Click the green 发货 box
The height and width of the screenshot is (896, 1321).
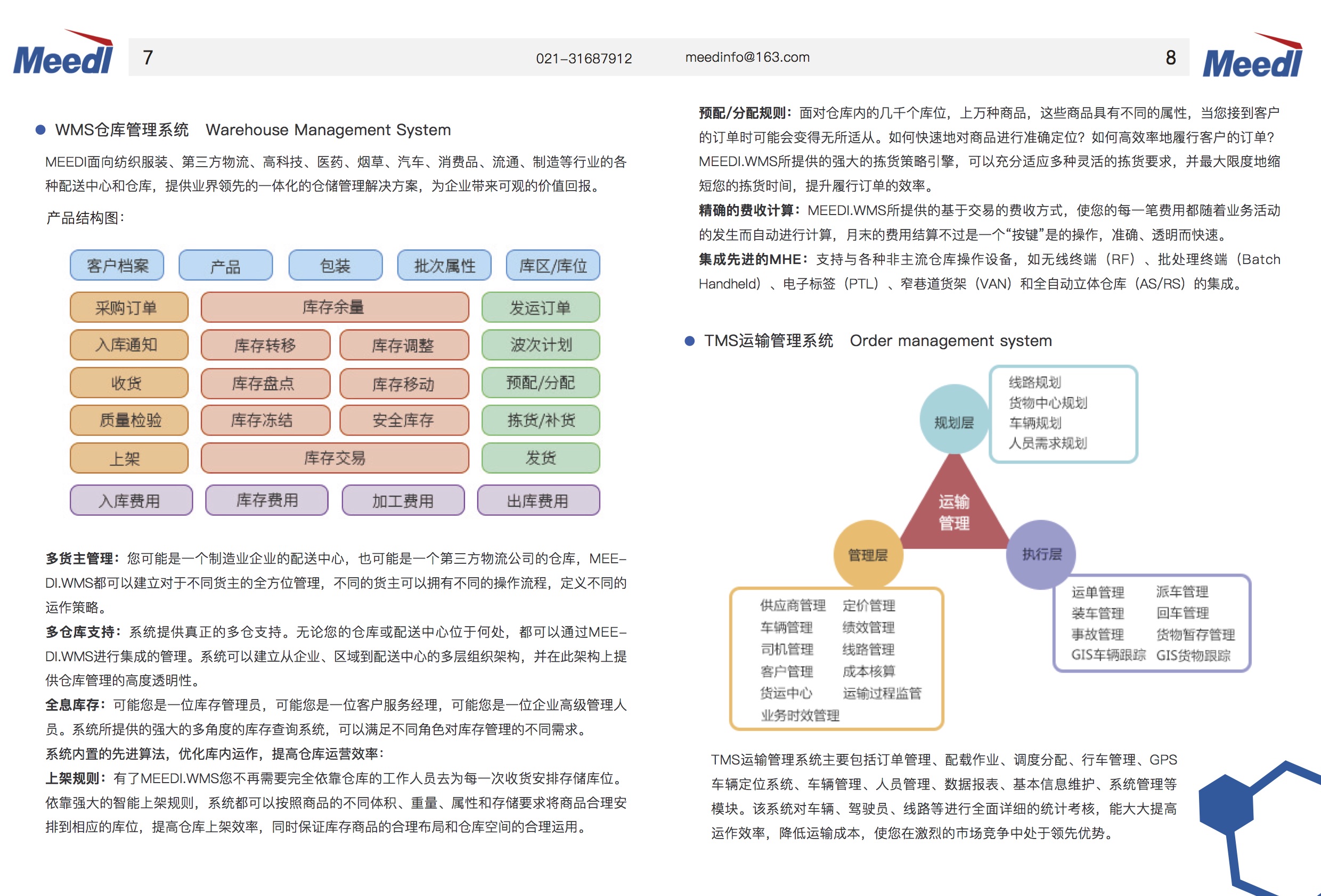tap(541, 458)
